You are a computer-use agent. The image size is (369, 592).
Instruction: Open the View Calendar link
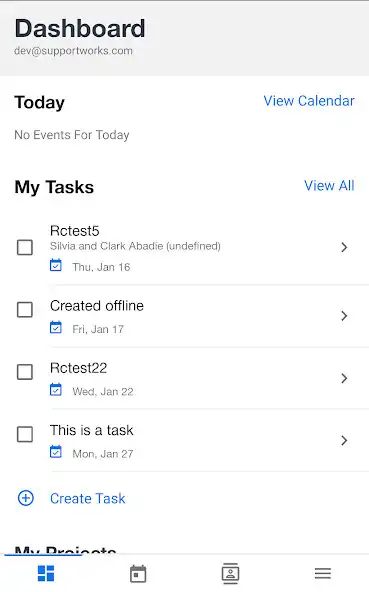309,101
